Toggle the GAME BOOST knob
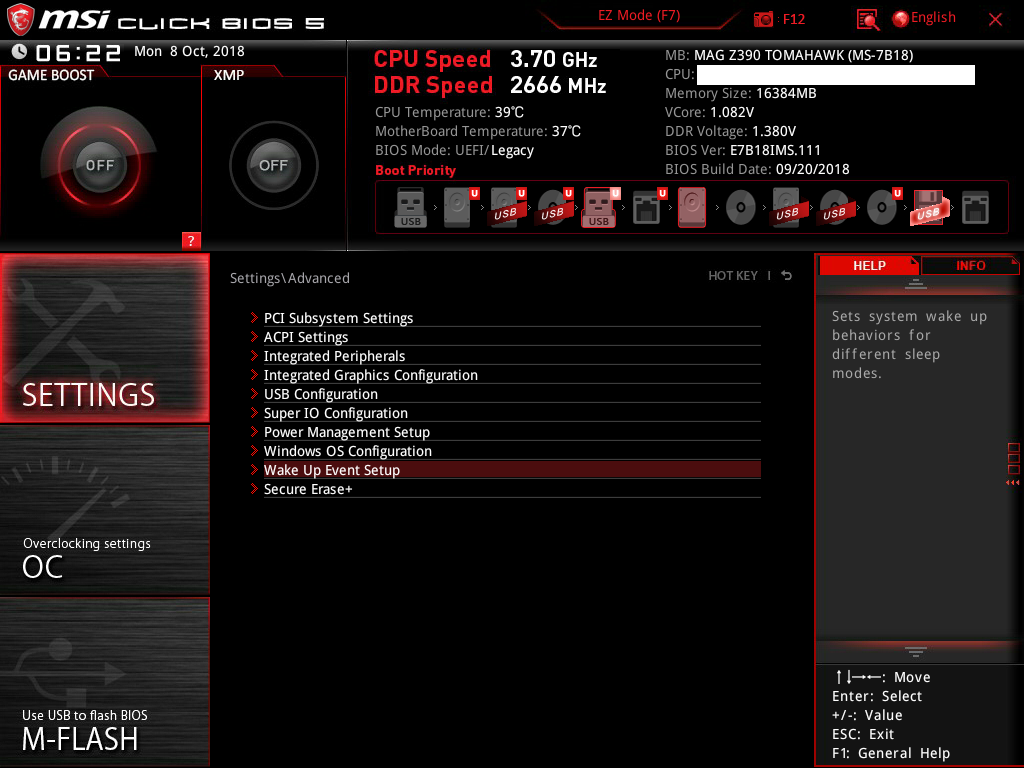The height and width of the screenshot is (768, 1024). click(x=99, y=165)
